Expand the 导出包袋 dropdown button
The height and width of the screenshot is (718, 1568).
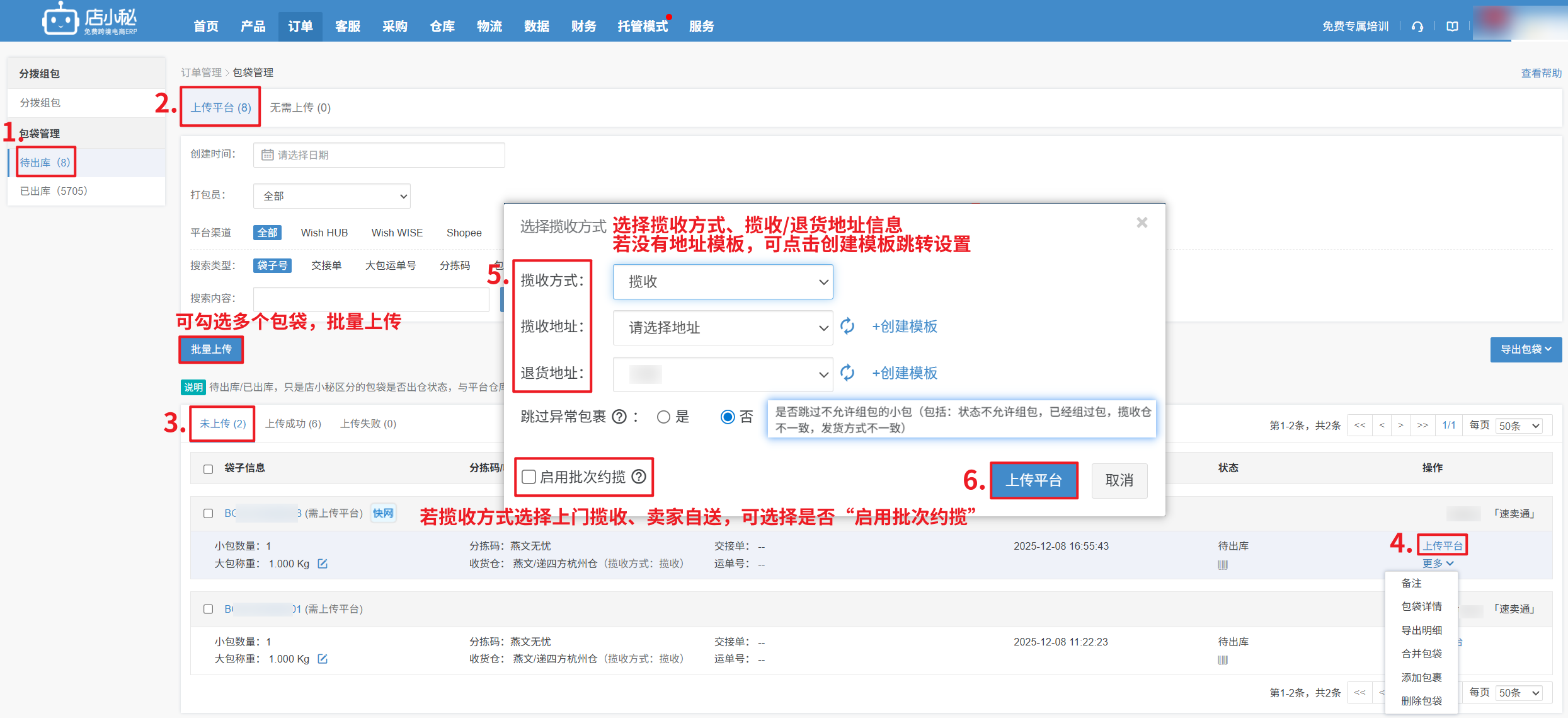pos(1525,349)
